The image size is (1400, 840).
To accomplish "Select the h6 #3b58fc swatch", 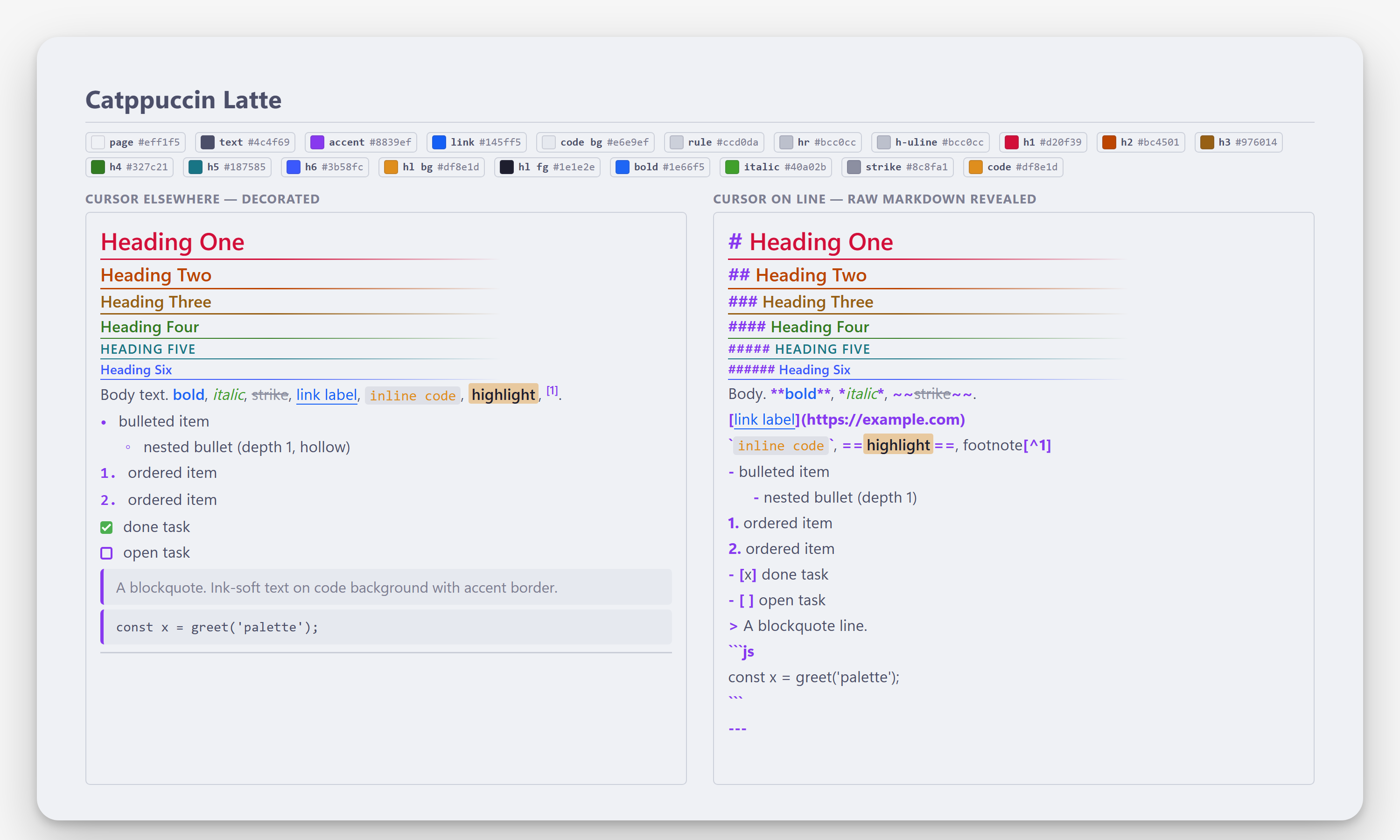I will [325, 167].
